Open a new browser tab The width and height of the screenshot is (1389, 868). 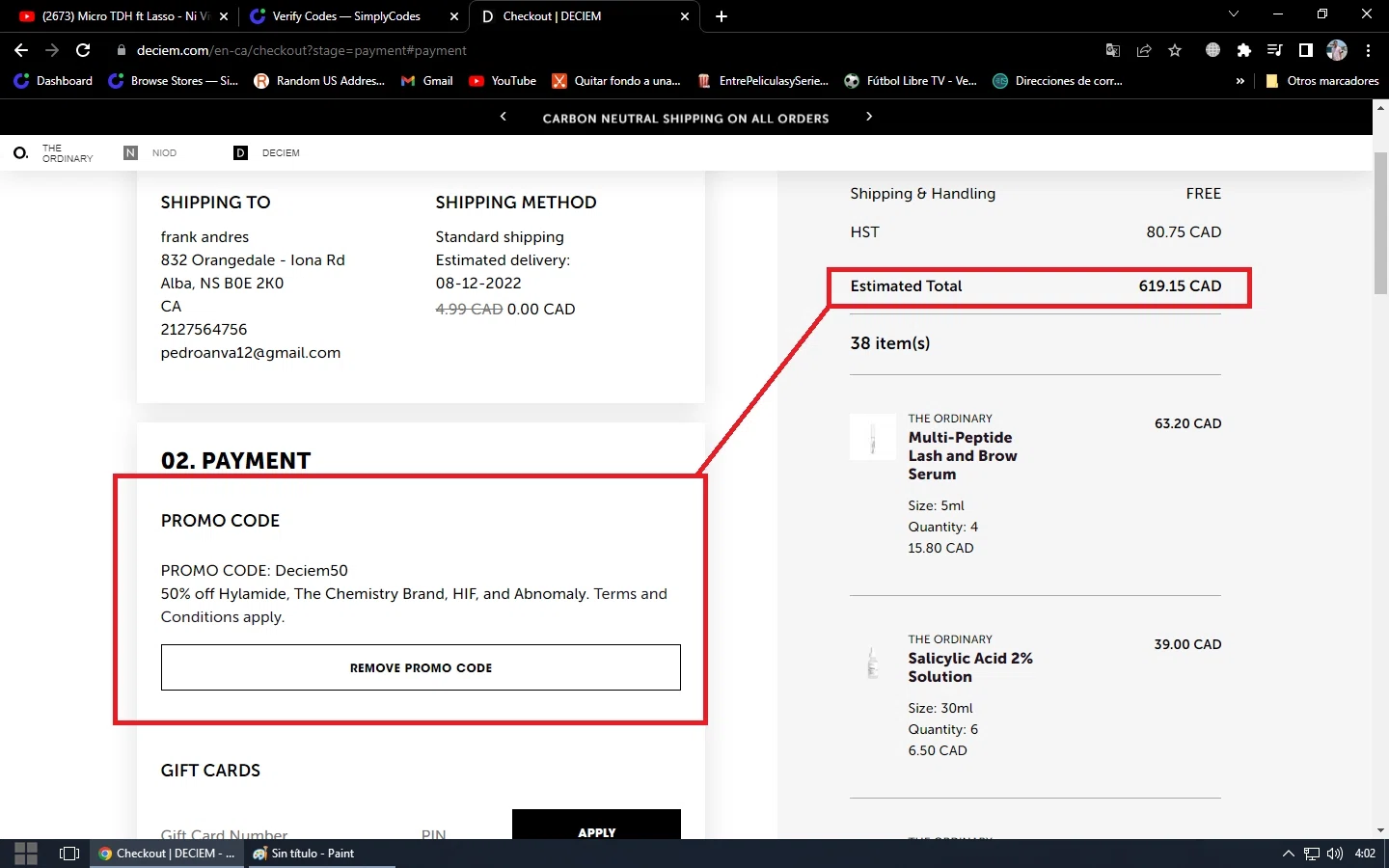coord(722,16)
